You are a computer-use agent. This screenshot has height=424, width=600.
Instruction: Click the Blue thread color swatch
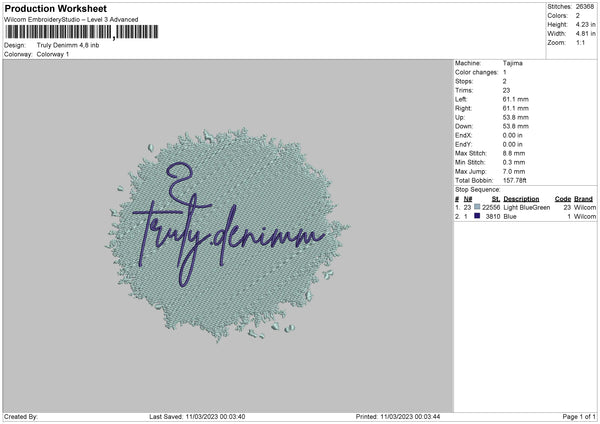pyautogui.click(x=477, y=216)
